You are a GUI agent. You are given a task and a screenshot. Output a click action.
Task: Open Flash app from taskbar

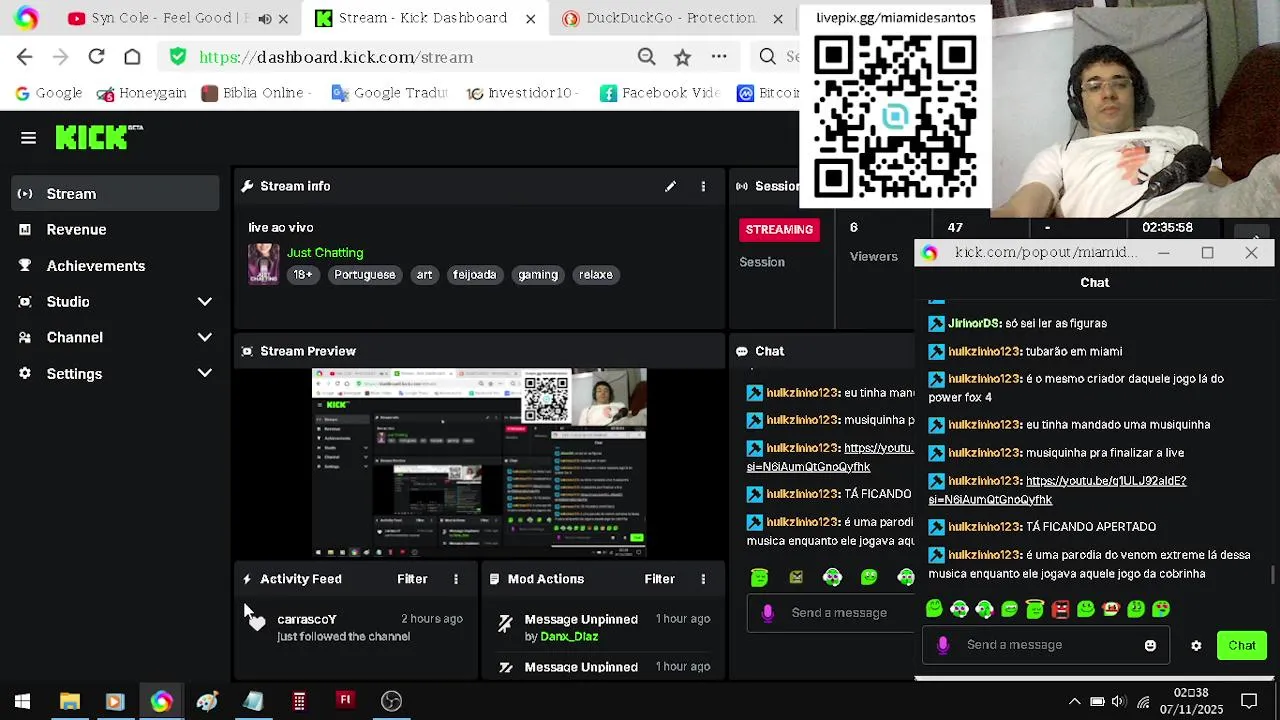point(345,701)
